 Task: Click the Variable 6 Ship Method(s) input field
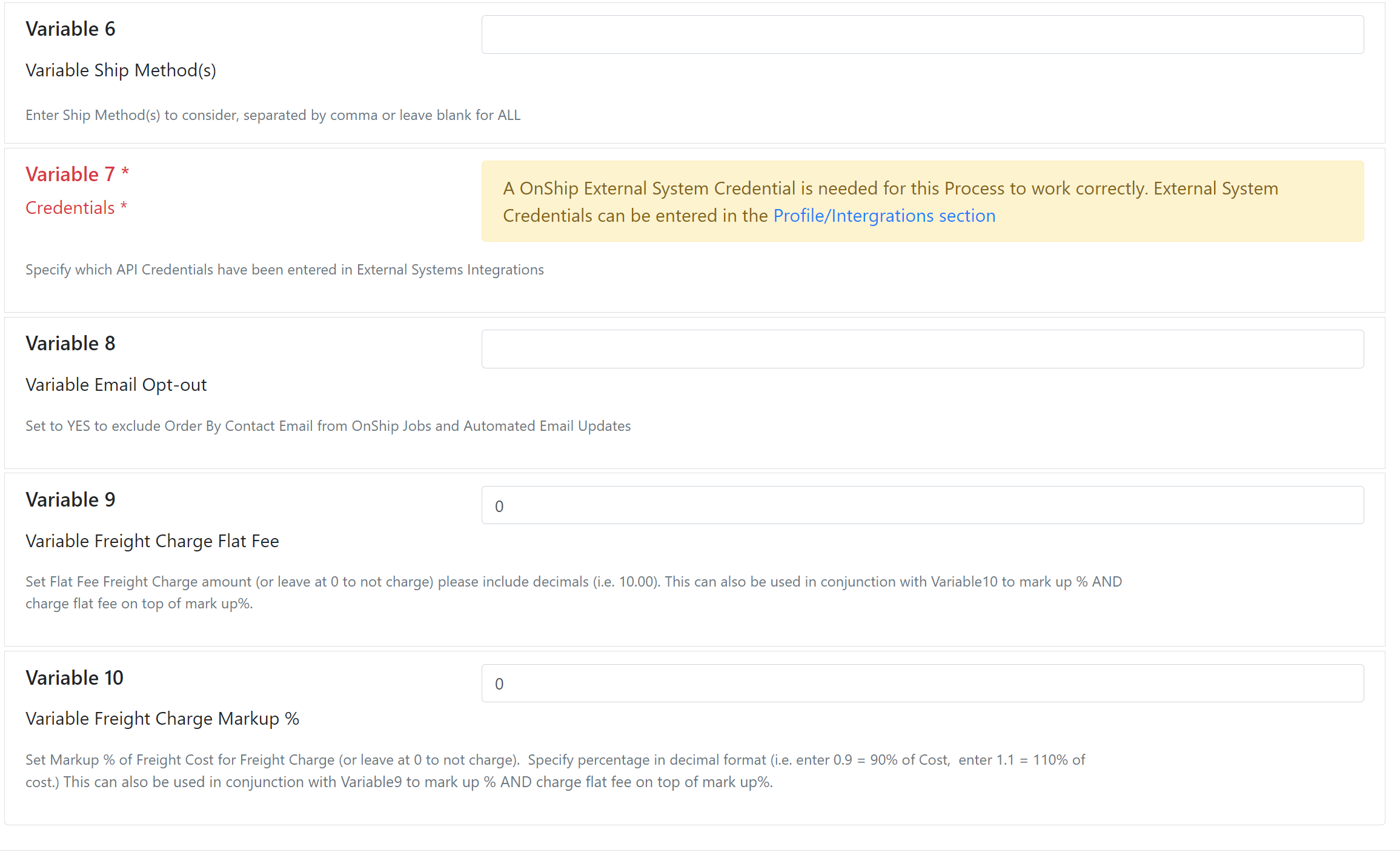pyautogui.click(x=922, y=35)
